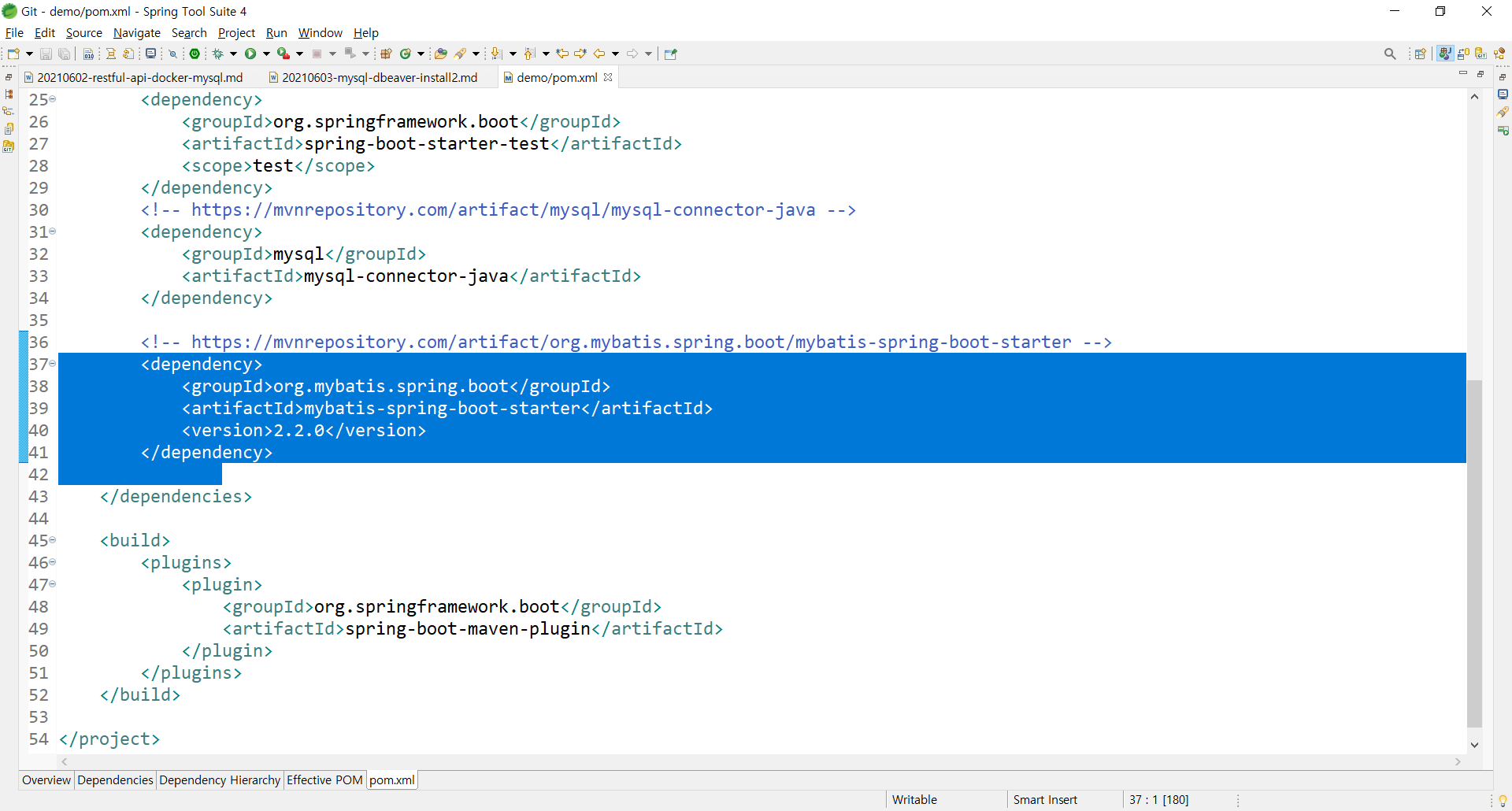
Task: Toggle Skip All Breakpoints icon
Action: tap(172, 54)
